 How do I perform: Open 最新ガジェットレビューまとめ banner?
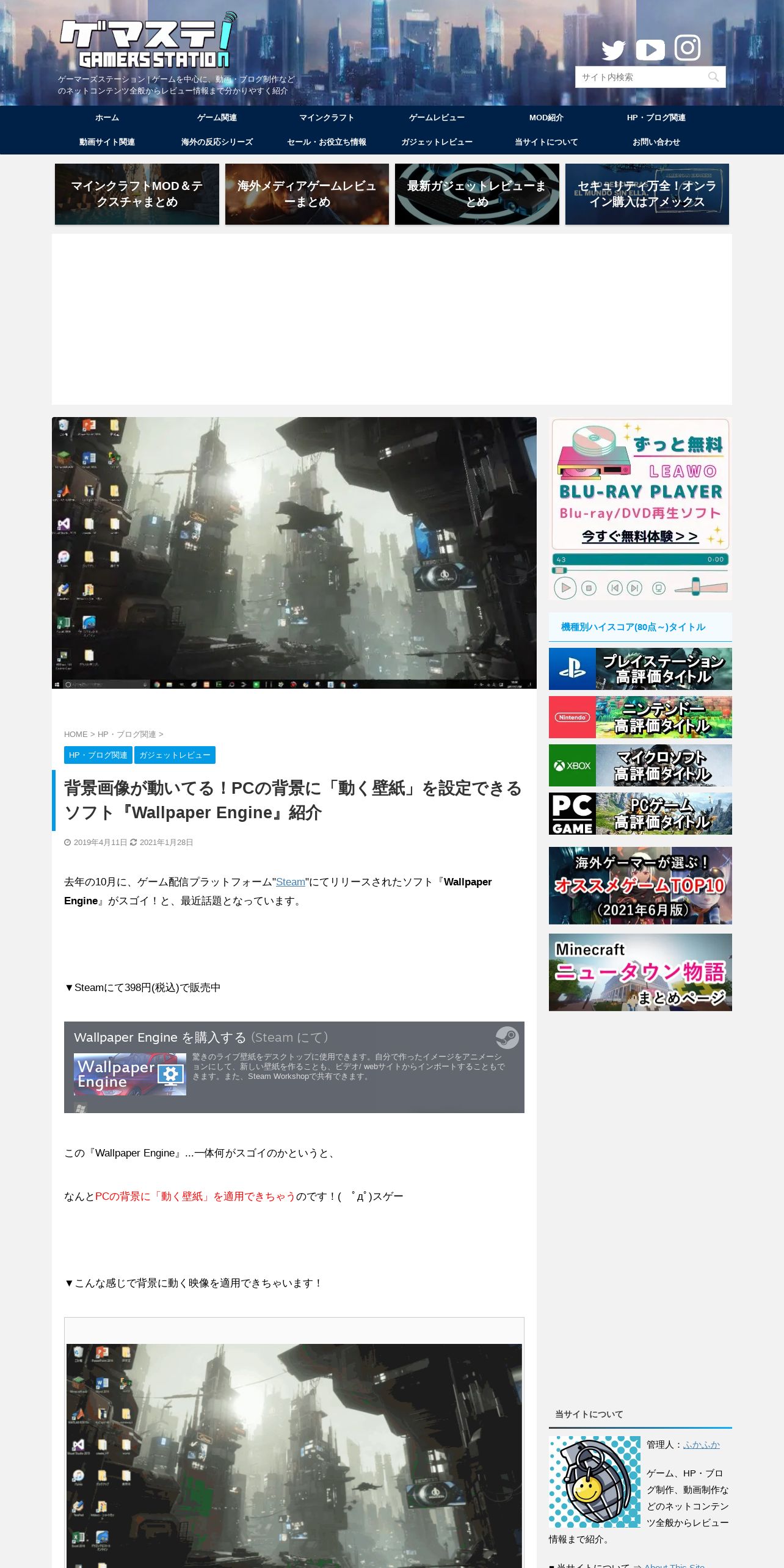tap(477, 194)
